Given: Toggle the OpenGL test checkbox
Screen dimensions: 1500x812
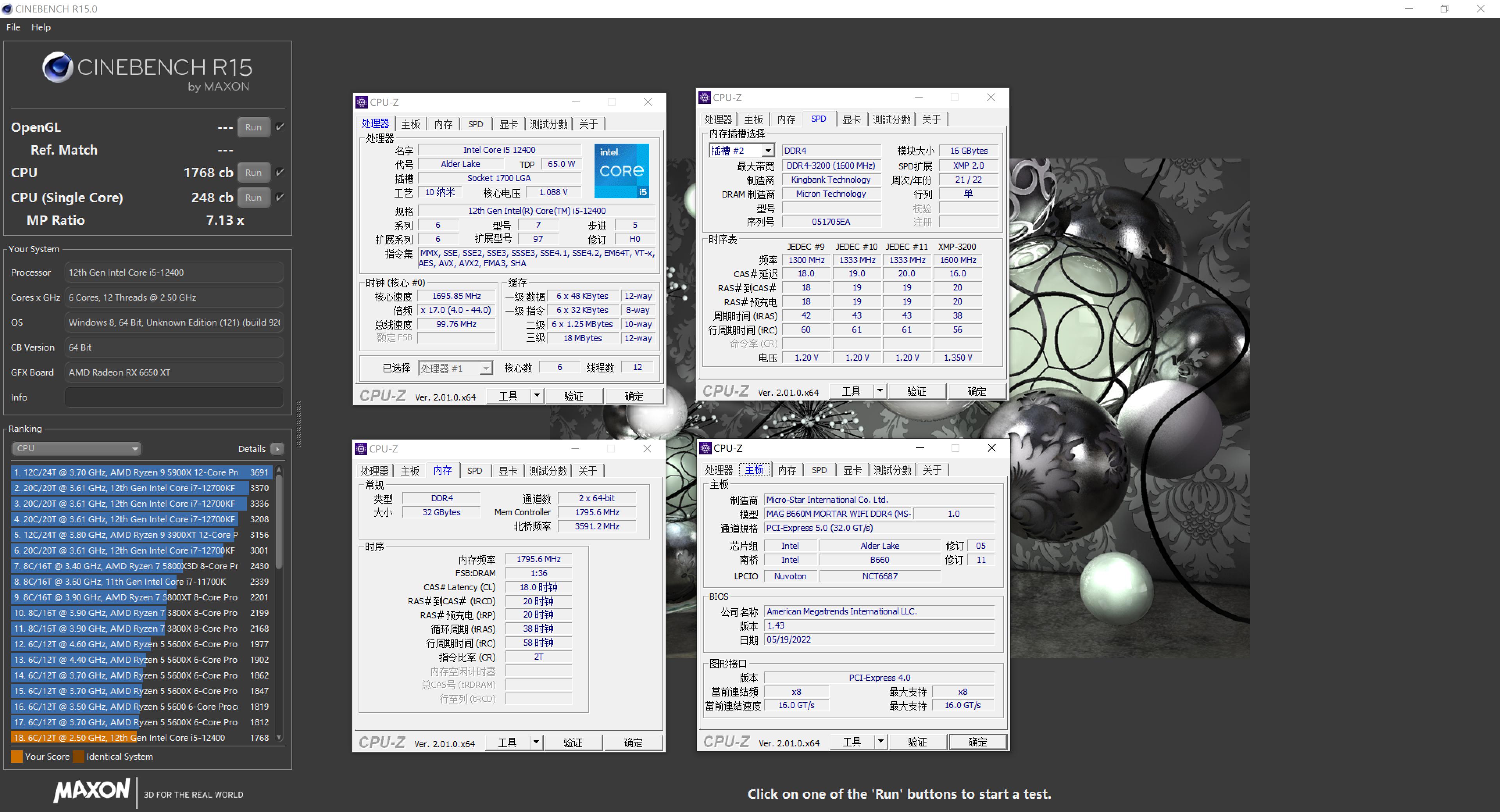Looking at the screenshot, I should click(x=280, y=127).
